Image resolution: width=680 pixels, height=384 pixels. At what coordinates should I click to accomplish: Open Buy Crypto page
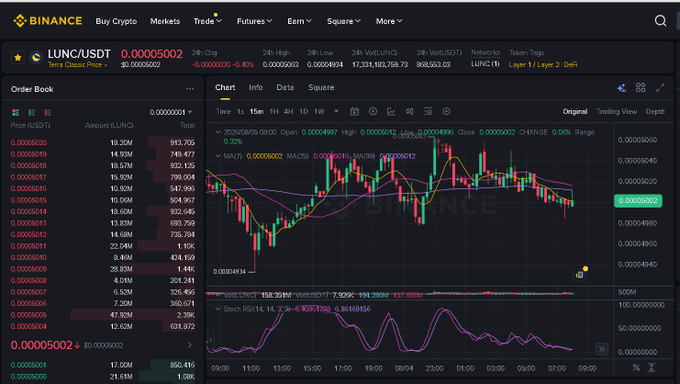[116, 21]
